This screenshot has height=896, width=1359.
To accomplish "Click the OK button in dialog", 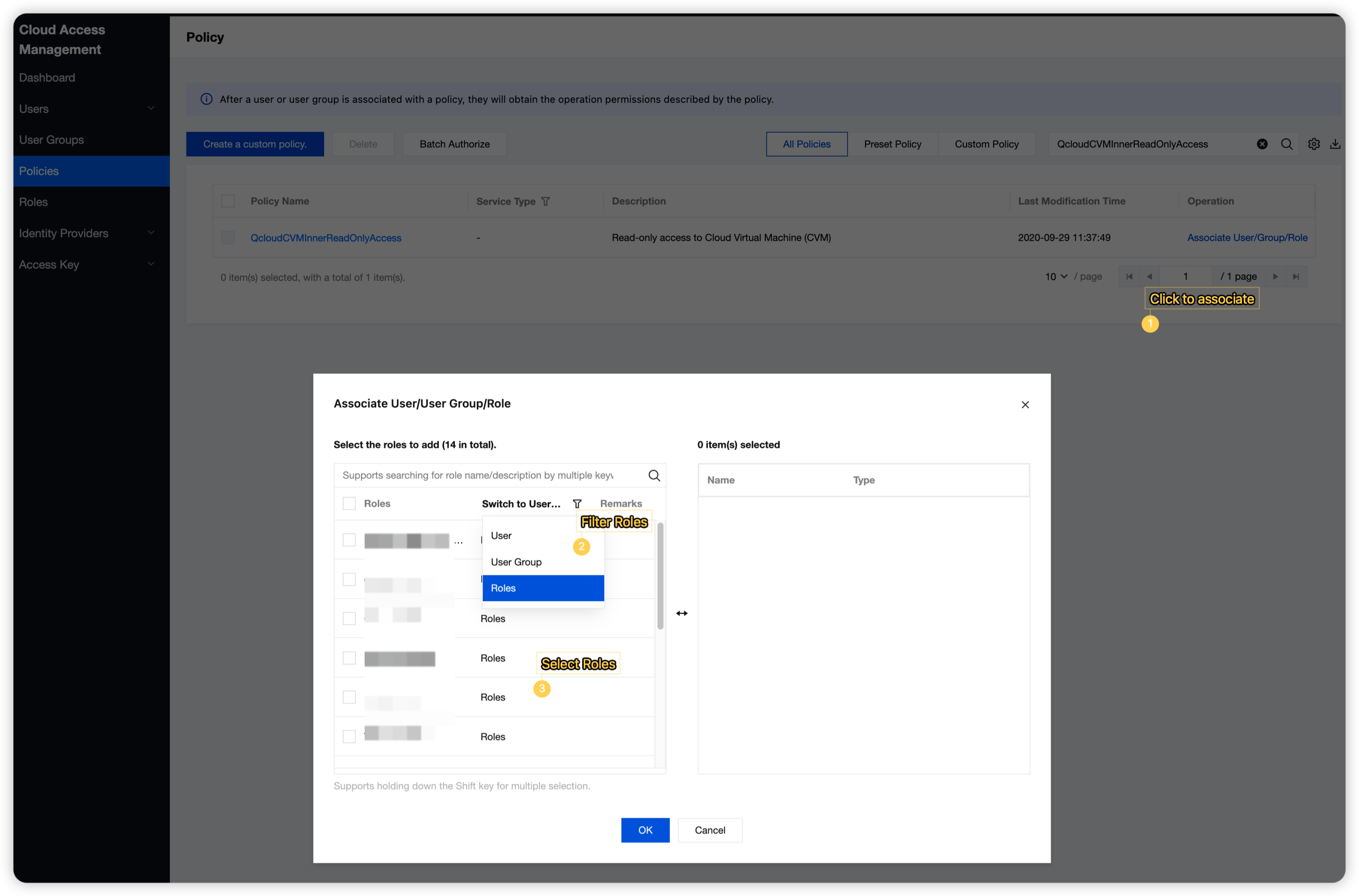I will click(645, 830).
